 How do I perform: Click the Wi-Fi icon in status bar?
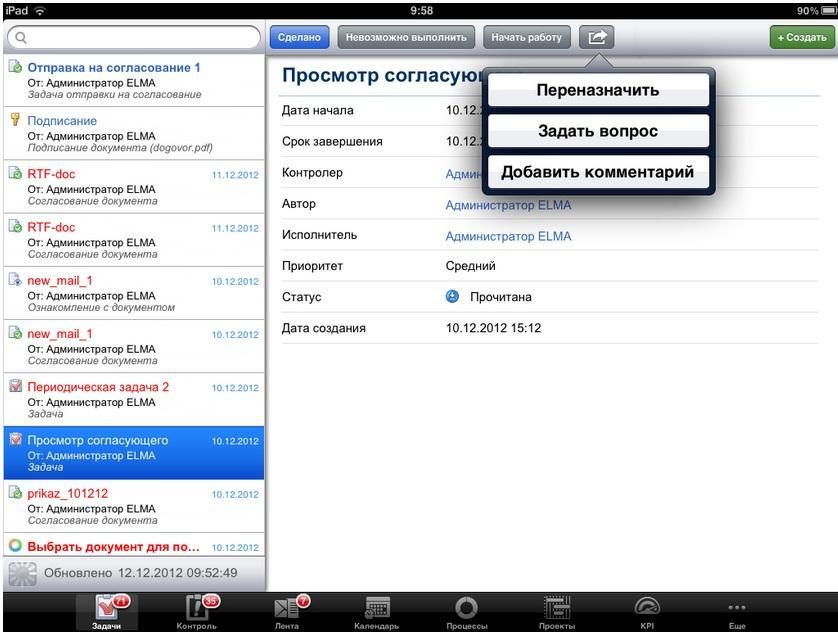(40, 11)
